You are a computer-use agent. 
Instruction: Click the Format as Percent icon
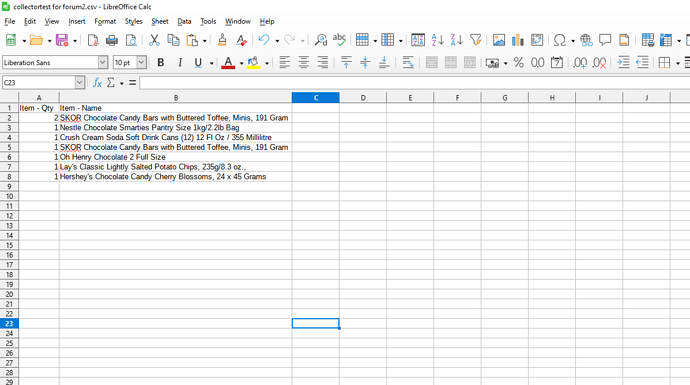tap(519, 62)
